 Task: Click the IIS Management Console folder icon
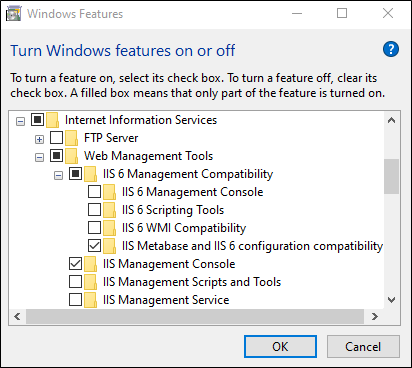click(90, 264)
